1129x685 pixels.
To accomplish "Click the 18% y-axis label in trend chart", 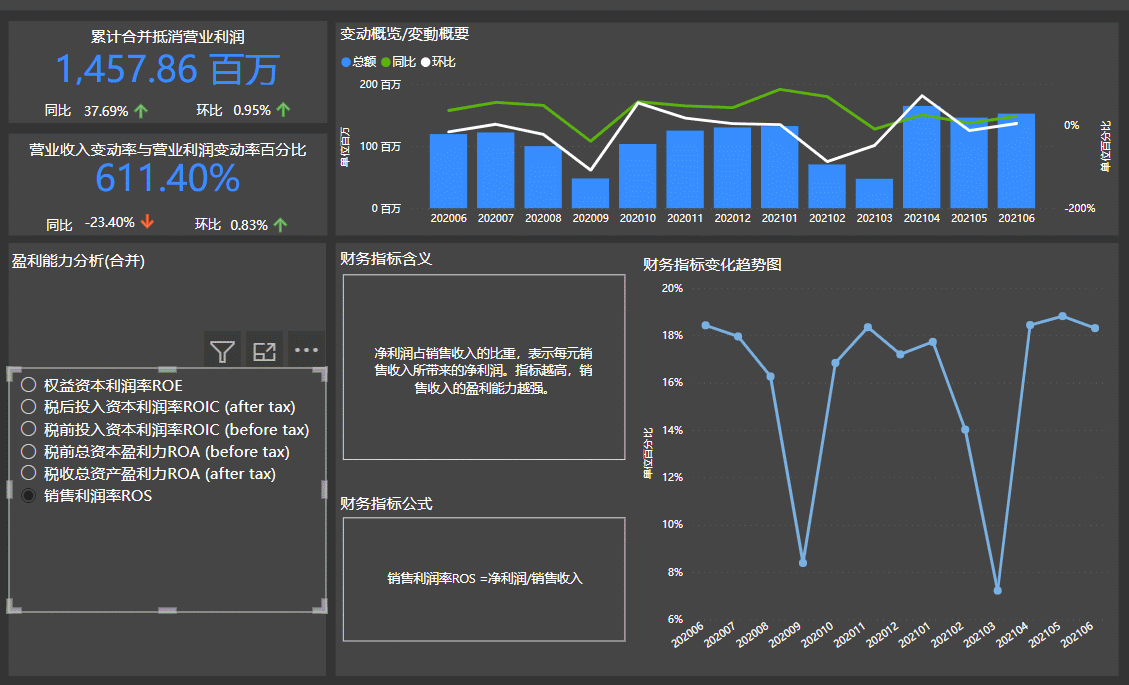I will coord(673,335).
